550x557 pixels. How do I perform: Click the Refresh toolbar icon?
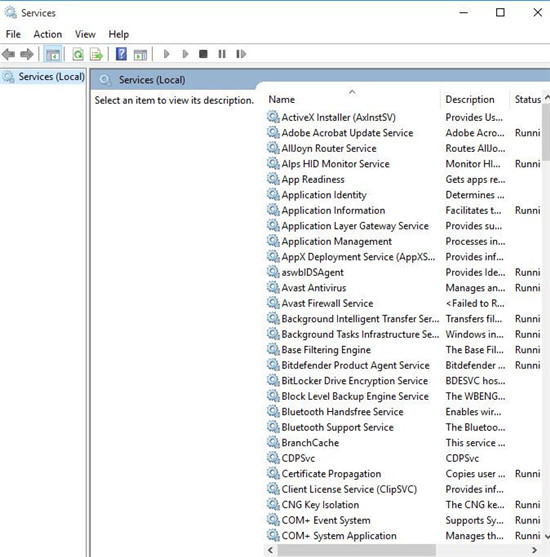point(78,54)
